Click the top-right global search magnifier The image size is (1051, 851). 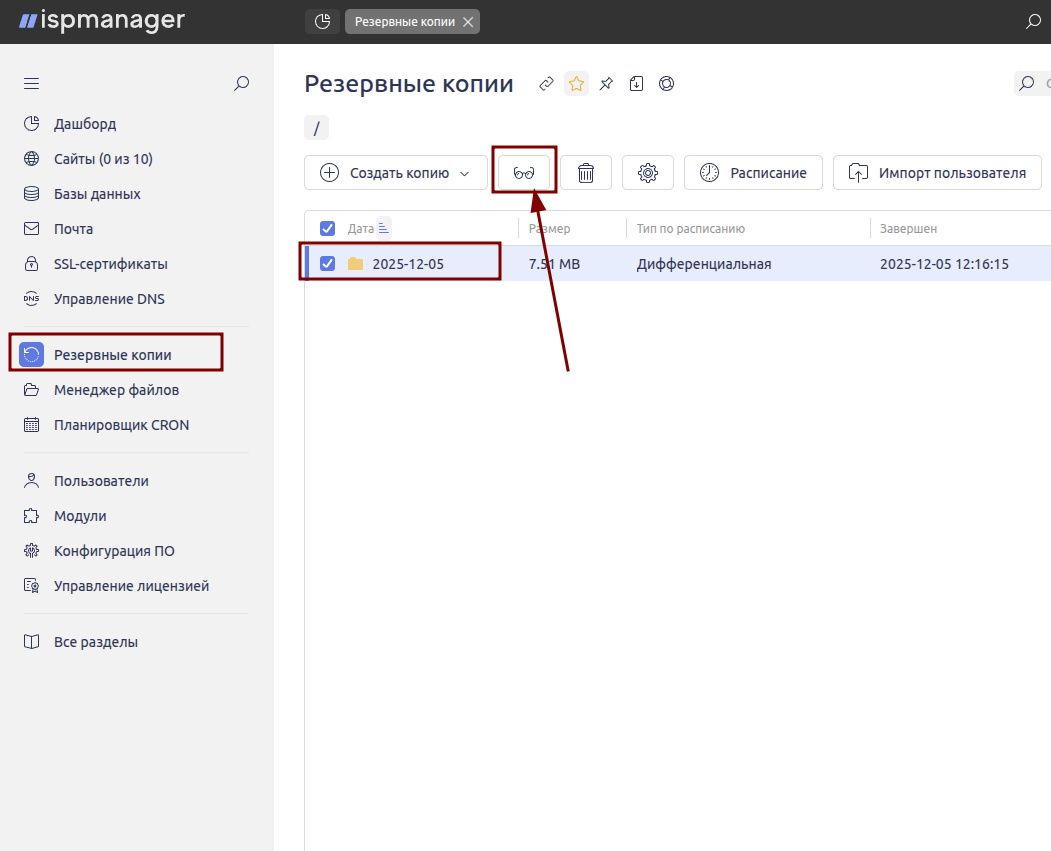1033,22
